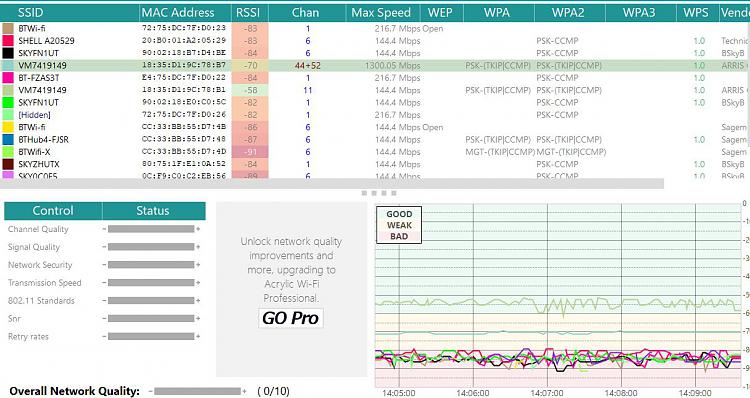Click the dark brown swatch beside SKYZHUTX

pos(8,164)
